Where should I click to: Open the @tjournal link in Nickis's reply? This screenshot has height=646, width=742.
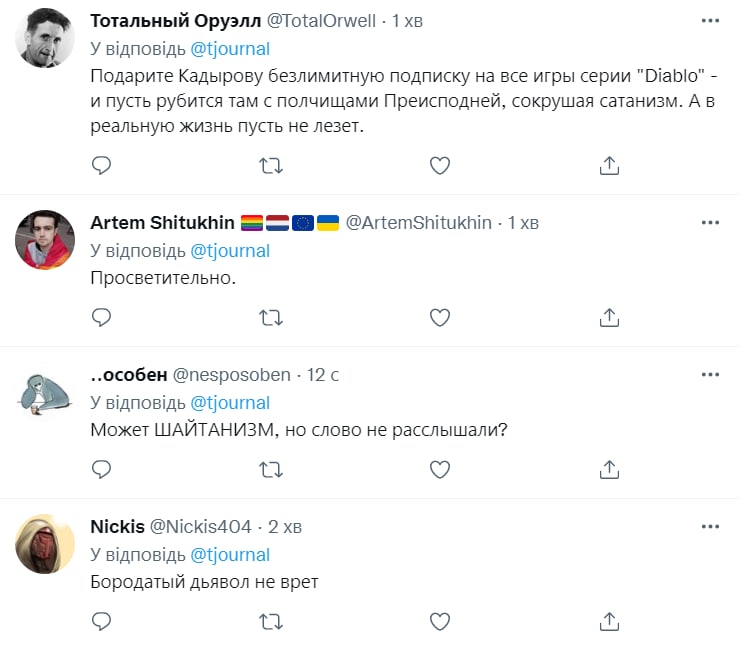(x=230, y=554)
